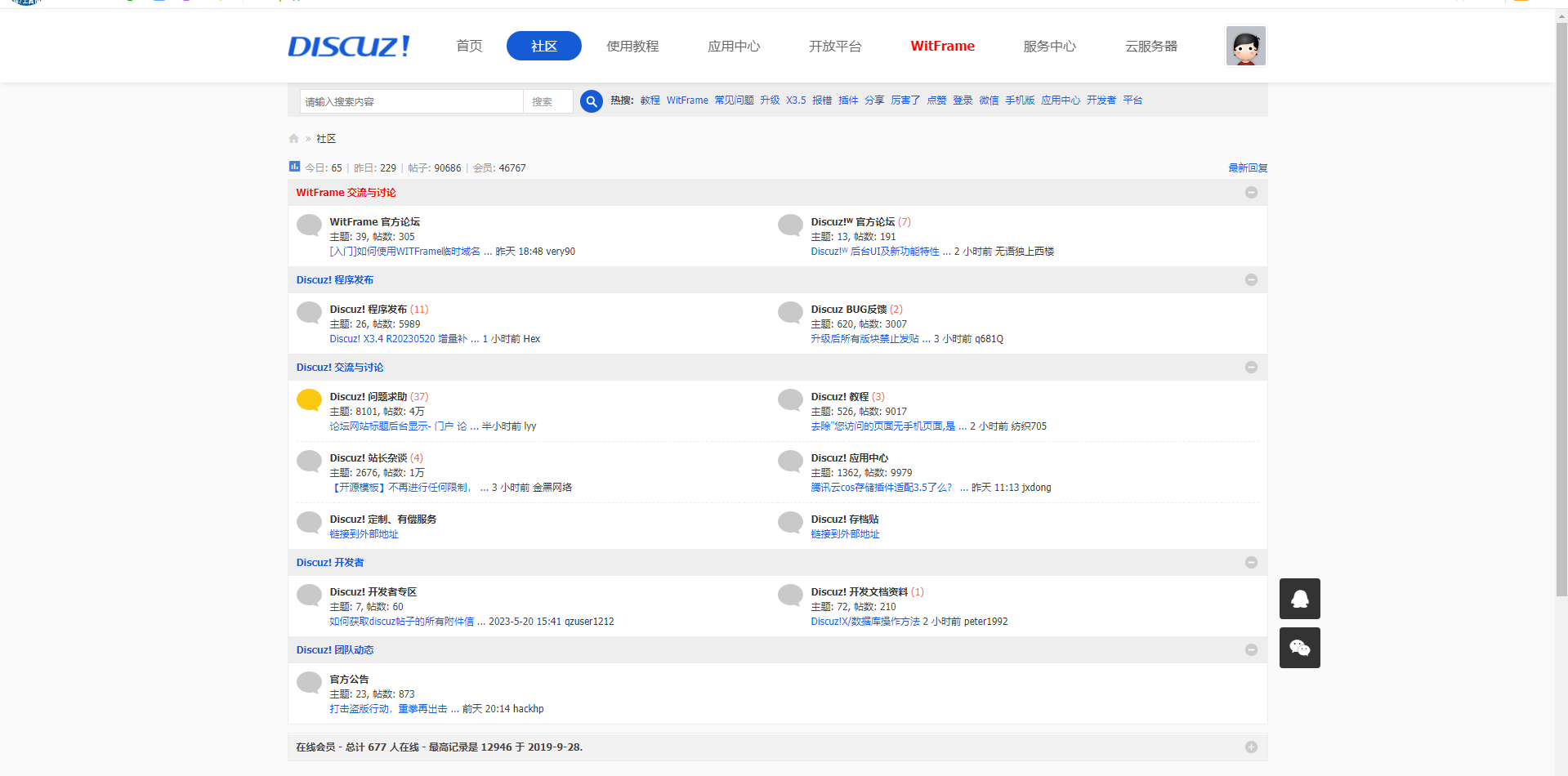Open the QQ contact floating button

1299,599
